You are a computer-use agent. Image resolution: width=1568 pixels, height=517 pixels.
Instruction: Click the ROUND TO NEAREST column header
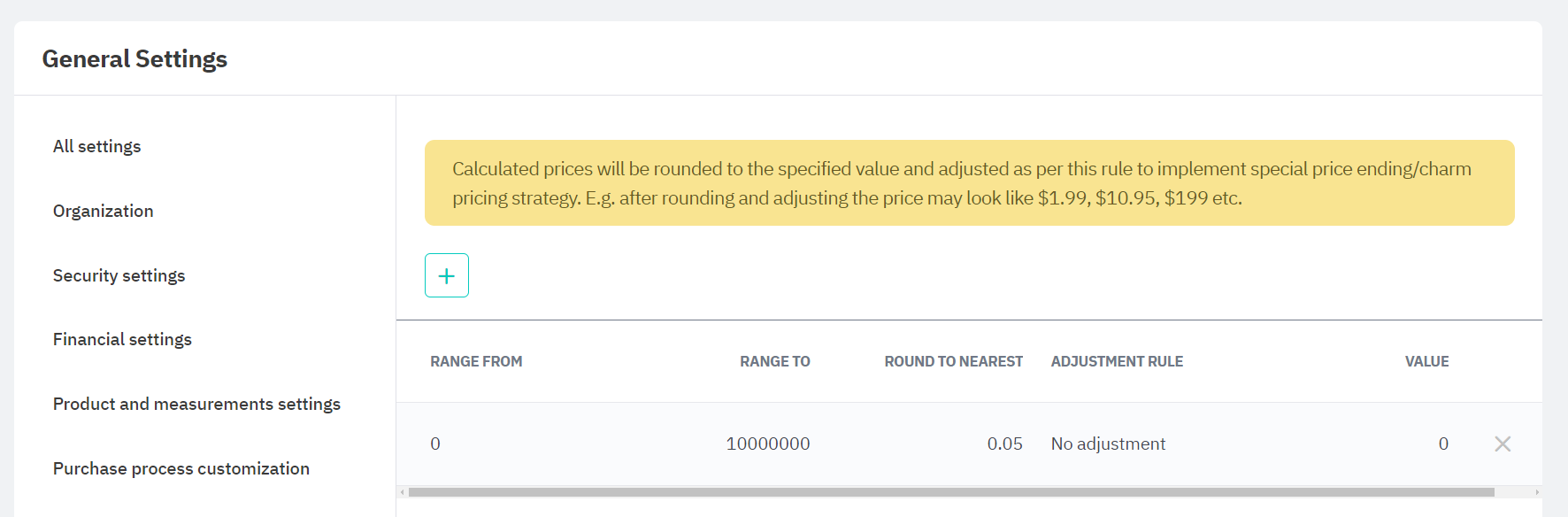(953, 361)
